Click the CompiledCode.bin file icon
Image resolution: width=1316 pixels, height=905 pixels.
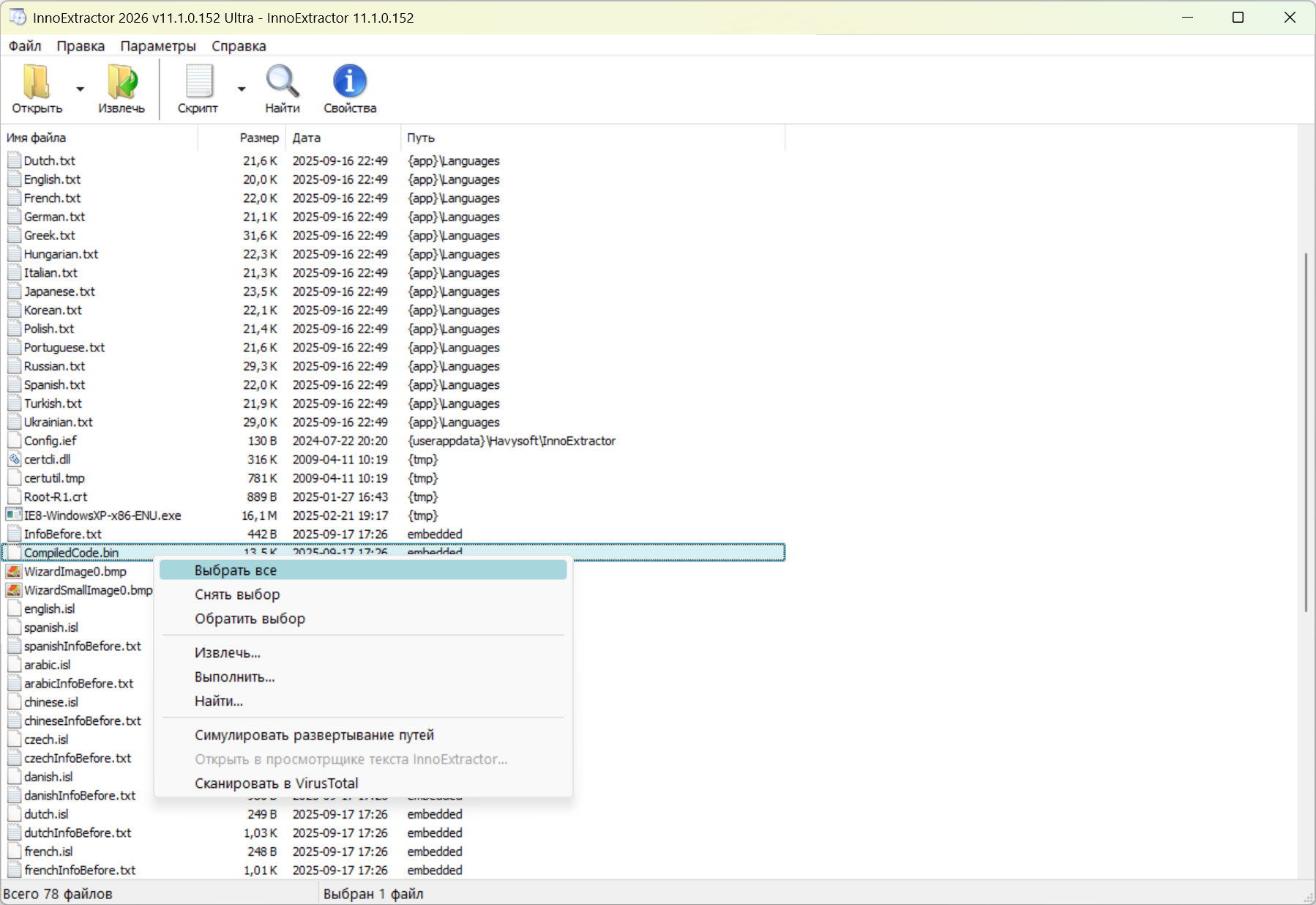click(x=14, y=552)
